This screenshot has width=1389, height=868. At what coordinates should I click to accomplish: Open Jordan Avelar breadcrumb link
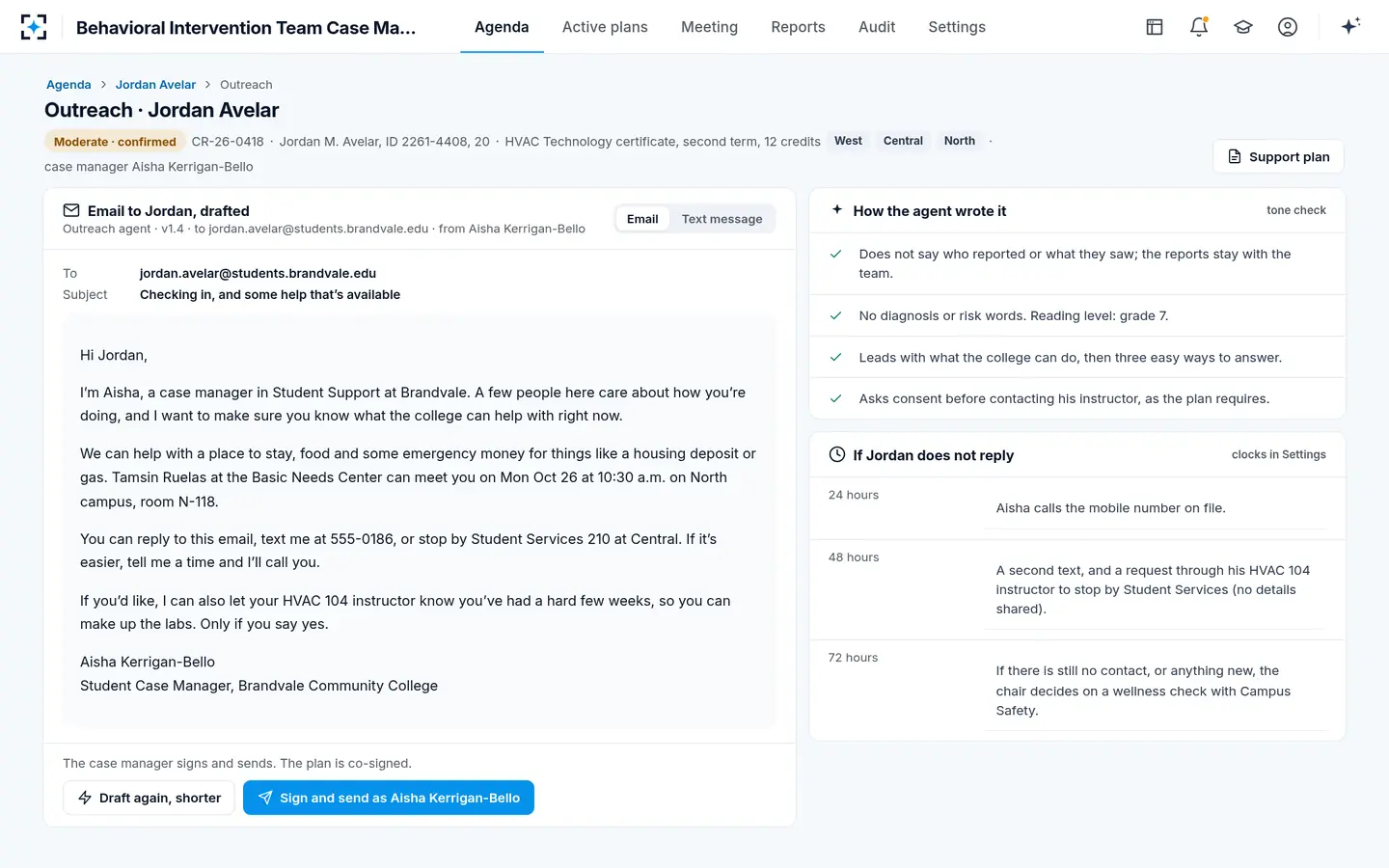tap(155, 85)
